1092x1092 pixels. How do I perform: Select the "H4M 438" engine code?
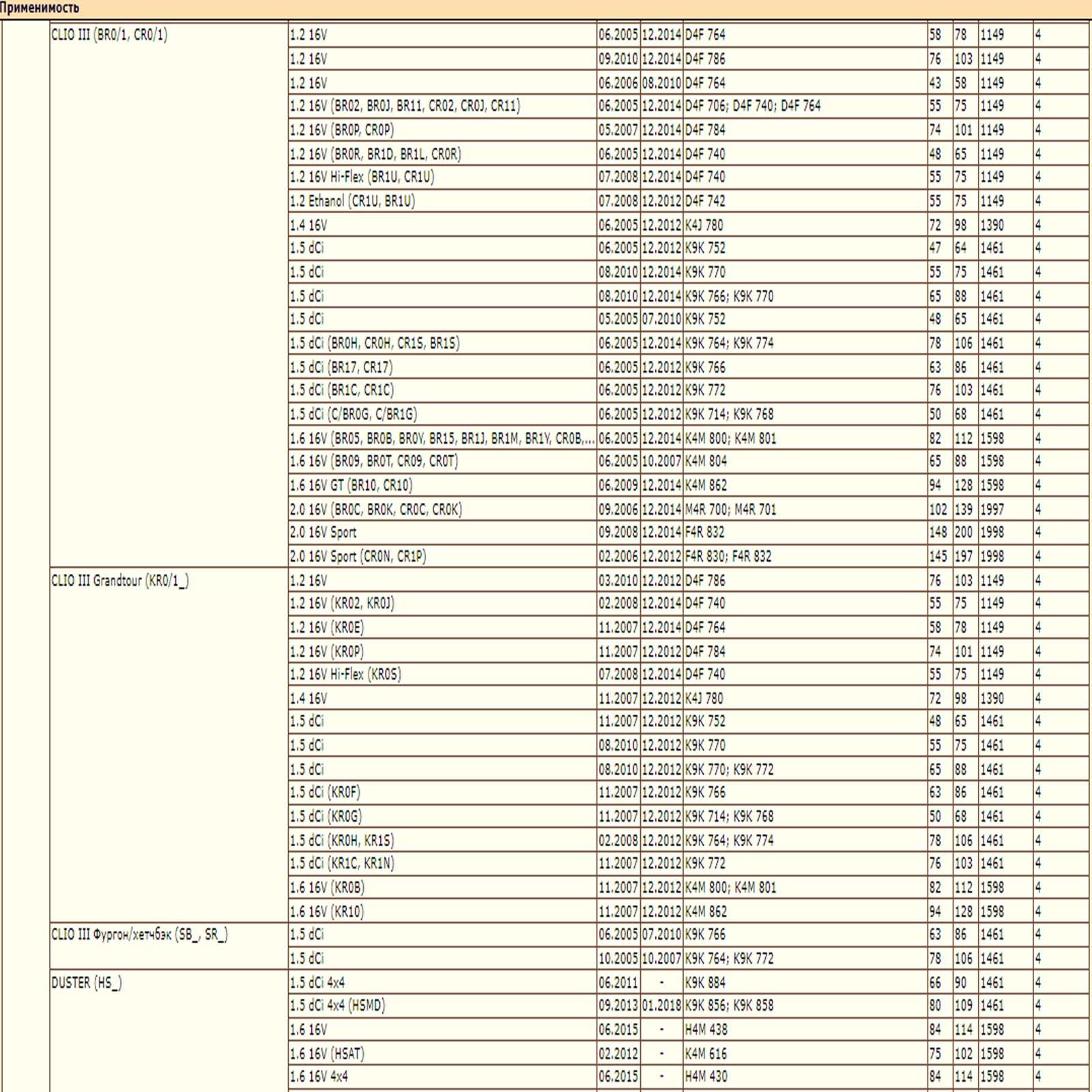(706, 1029)
